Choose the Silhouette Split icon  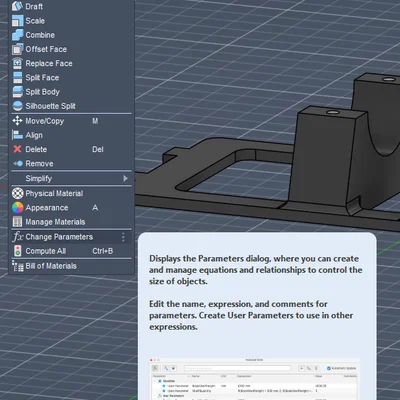pos(17,106)
